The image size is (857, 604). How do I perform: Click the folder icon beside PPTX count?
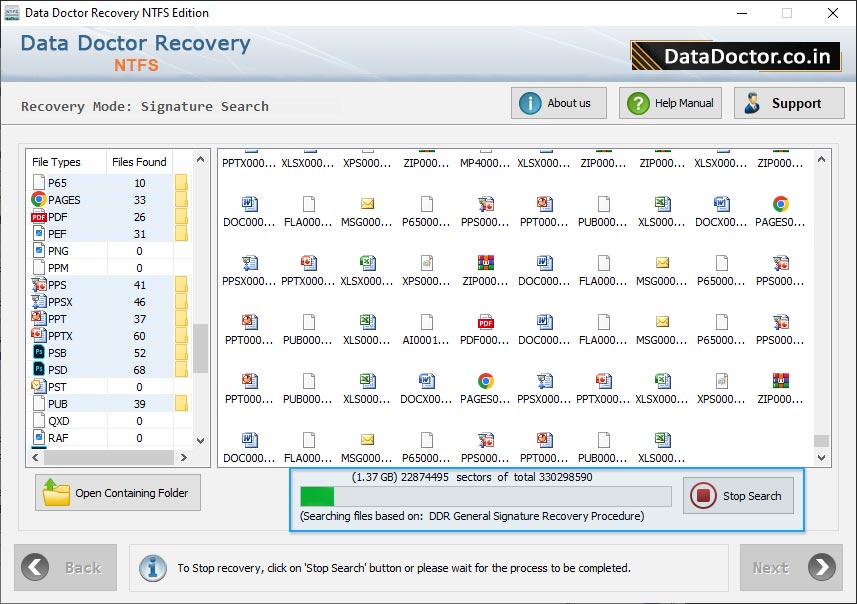click(180, 339)
